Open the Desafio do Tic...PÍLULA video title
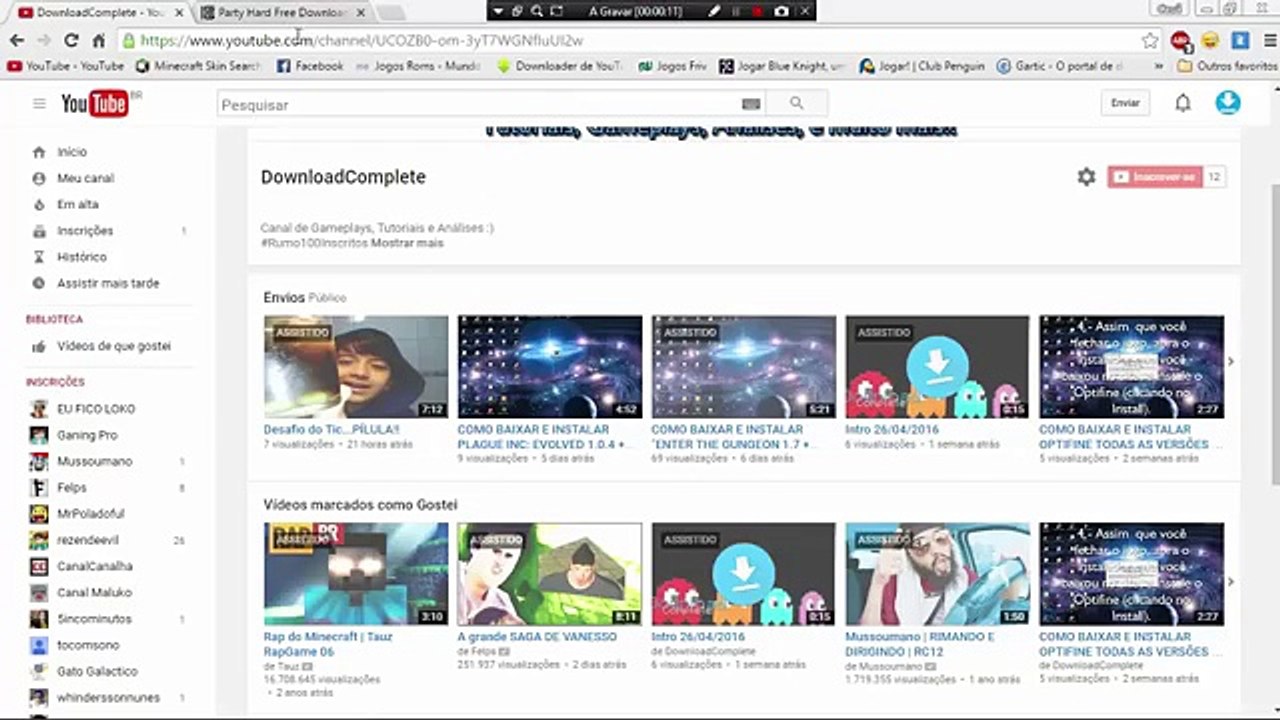Screen dimensions: 1280x720 pos(332,430)
